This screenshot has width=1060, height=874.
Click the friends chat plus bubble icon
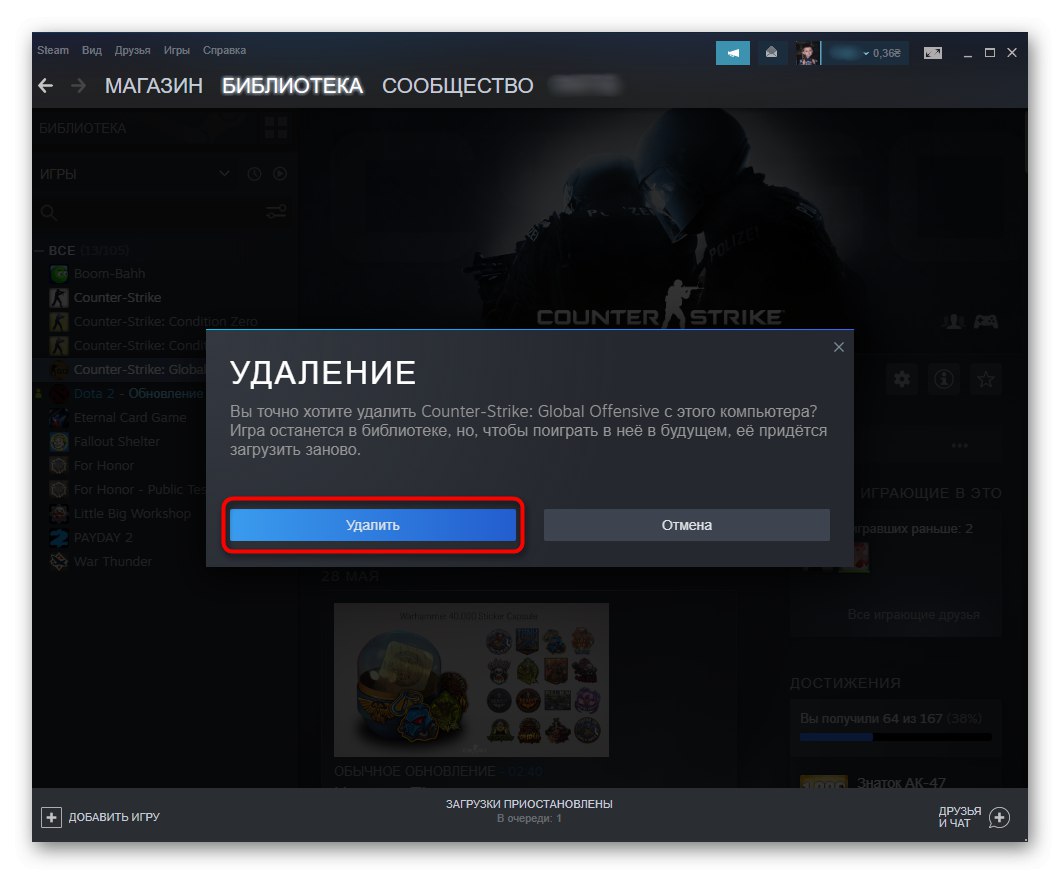point(999,817)
